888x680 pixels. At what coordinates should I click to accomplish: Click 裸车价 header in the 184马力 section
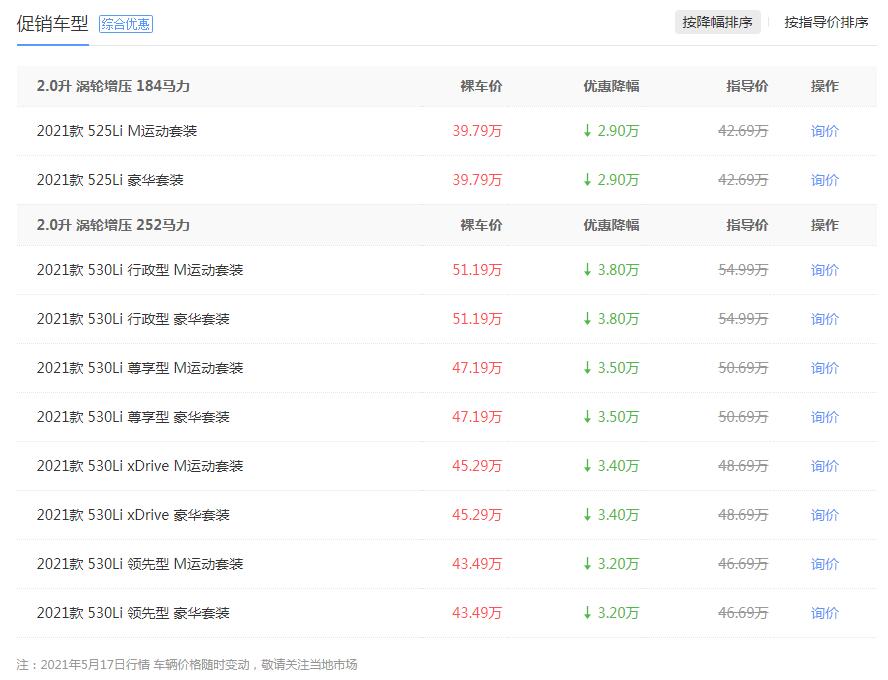(x=481, y=86)
